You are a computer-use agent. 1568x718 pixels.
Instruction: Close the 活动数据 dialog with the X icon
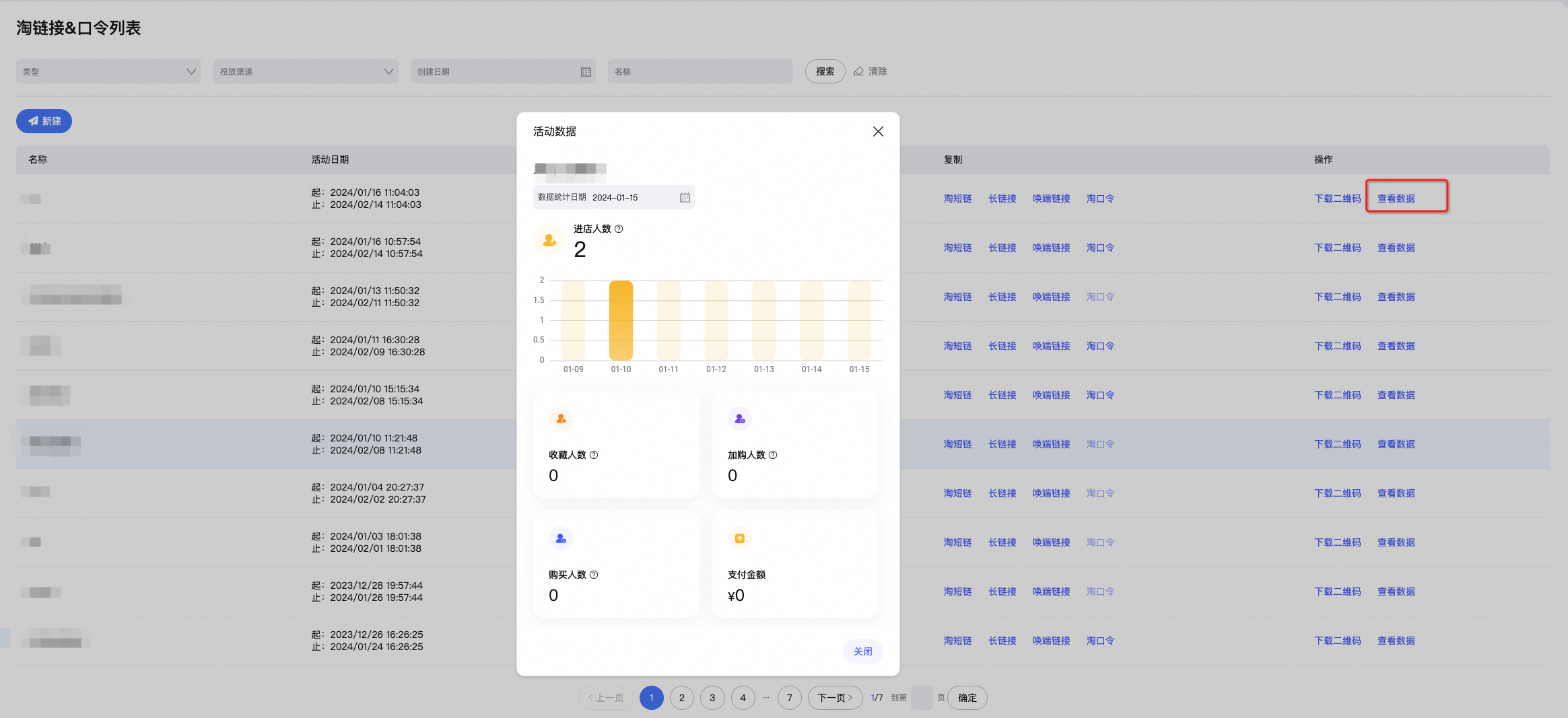[878, 131]
